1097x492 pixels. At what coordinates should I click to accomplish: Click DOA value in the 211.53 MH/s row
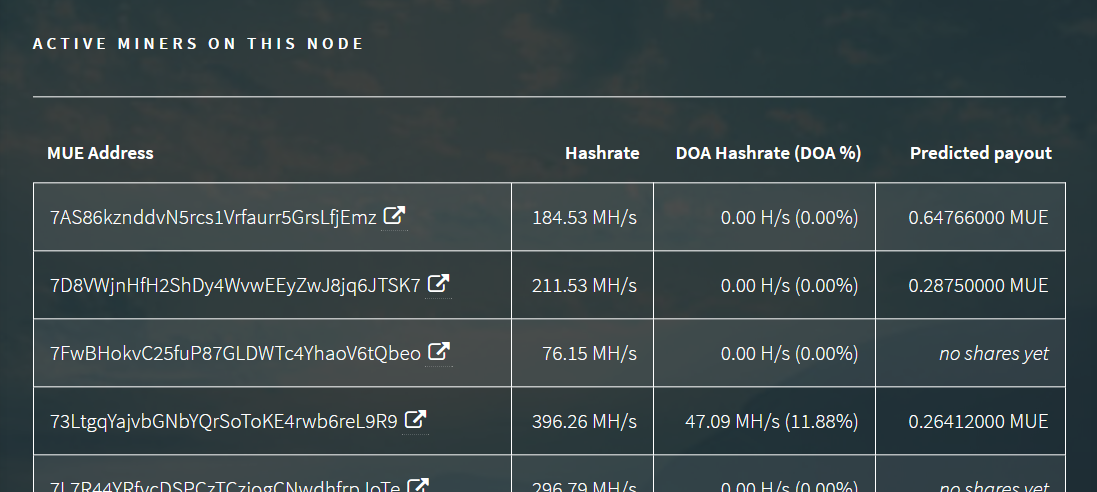[789, 286]
